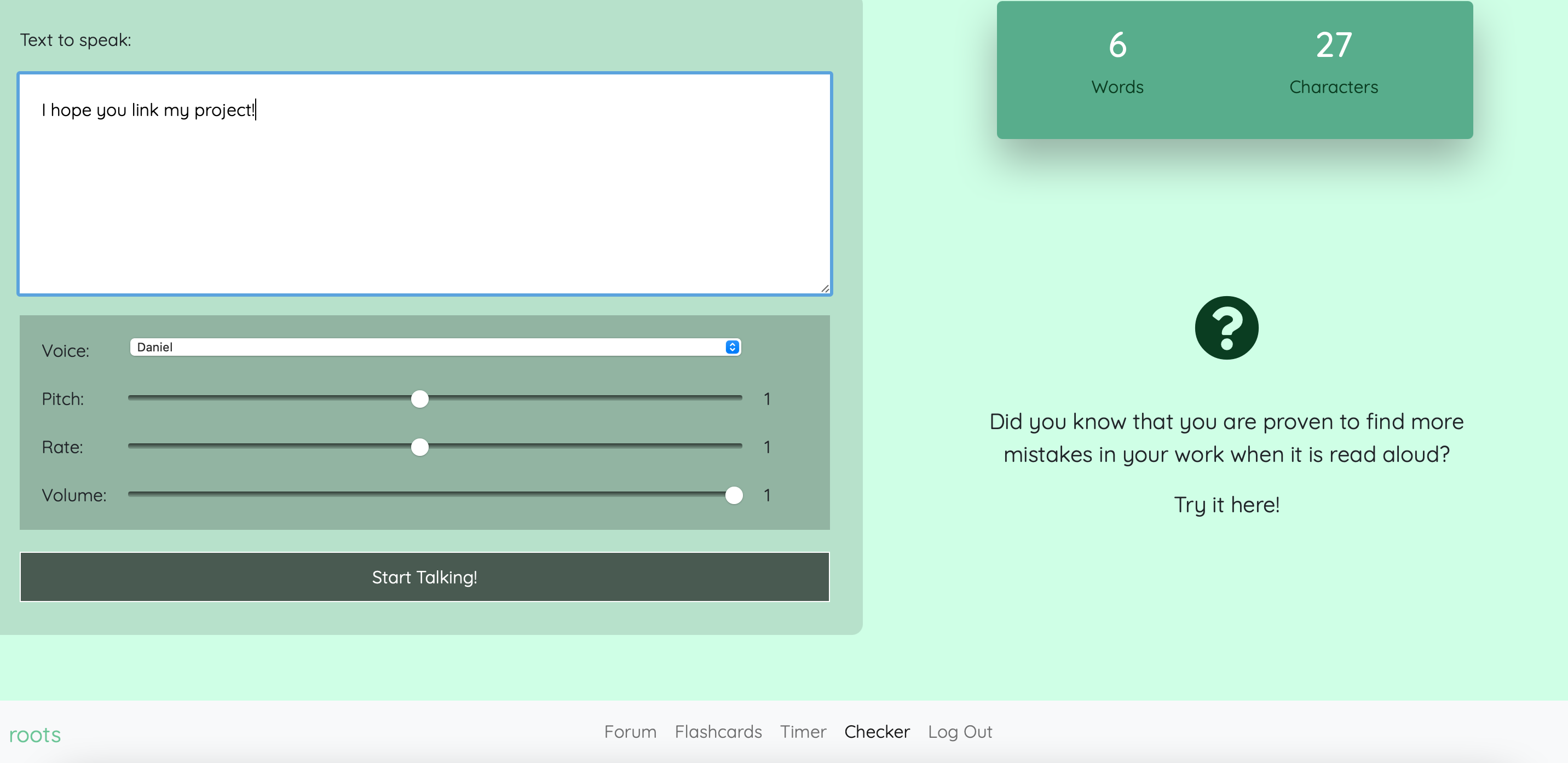The height and width of the screenshot is (763, 1568).
Task: Click the dark green question mark icon
Action: pyautogui.click(x=1226, y=328)
